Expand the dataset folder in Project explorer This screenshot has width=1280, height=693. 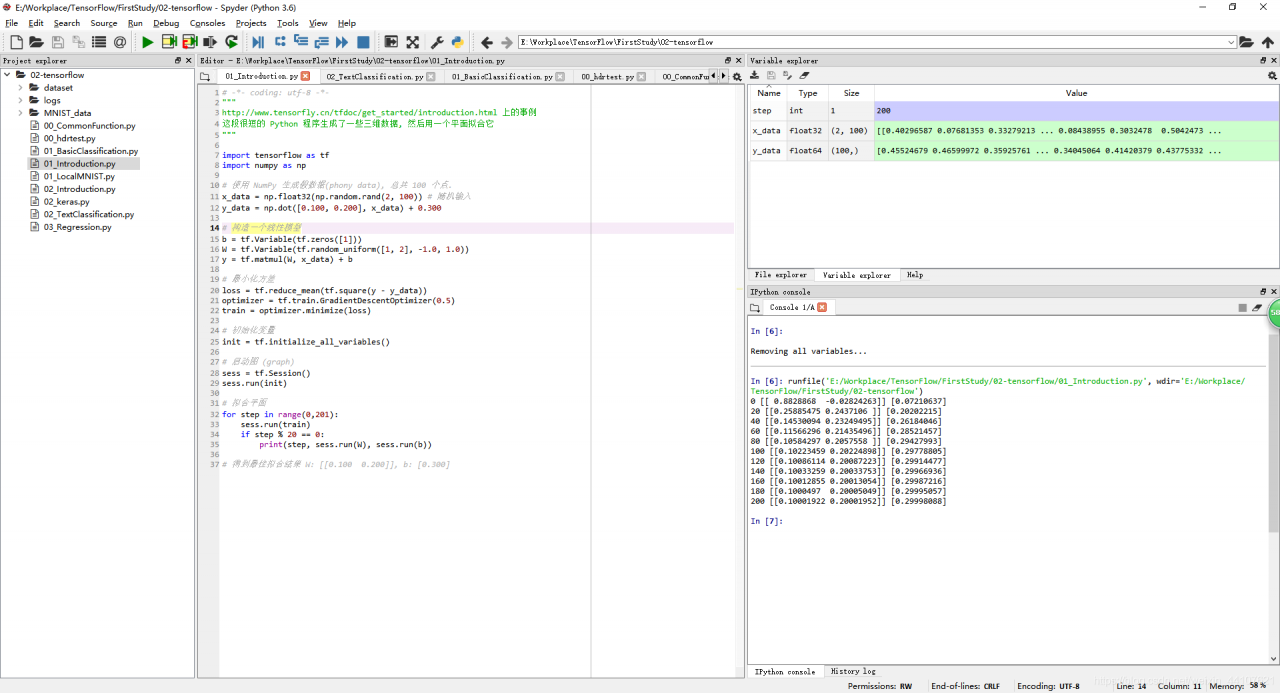(x=20, y=88)
